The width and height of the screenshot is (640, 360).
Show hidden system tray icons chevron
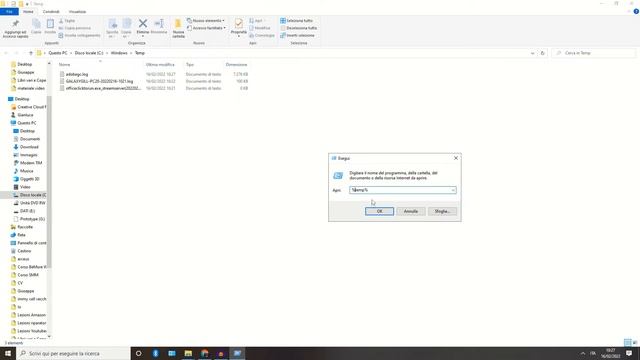click(583, 353)
